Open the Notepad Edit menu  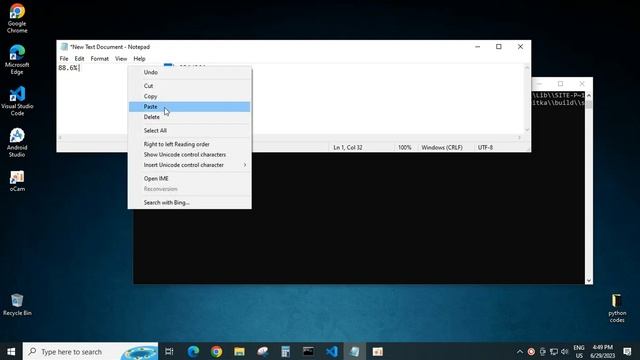click(x=79, y=59)
